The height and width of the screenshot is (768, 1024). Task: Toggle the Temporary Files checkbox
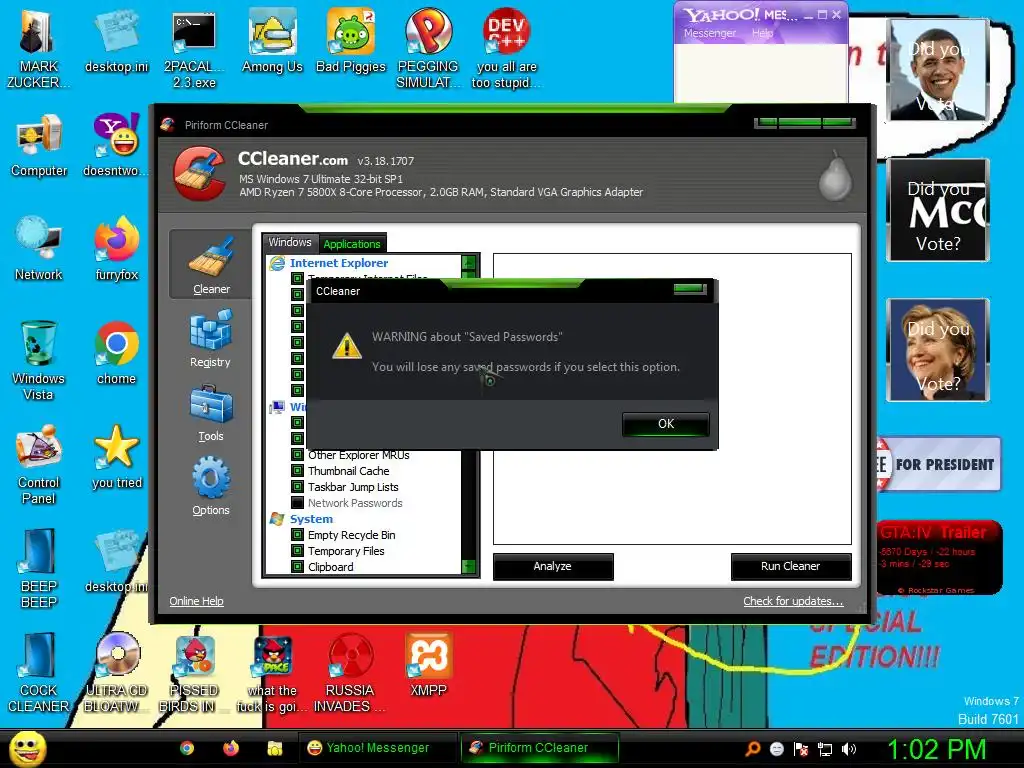pos(297,551)
